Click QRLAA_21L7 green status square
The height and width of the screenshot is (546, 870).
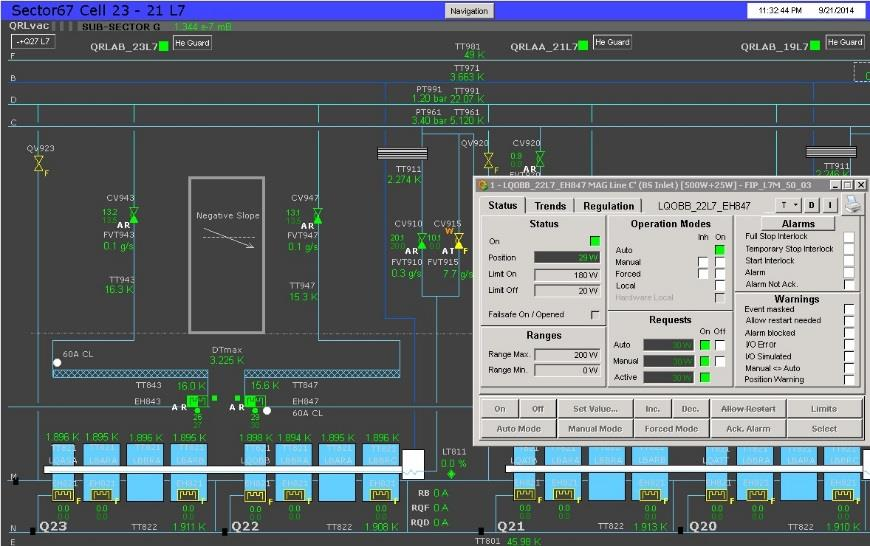[x=583, y=46]
